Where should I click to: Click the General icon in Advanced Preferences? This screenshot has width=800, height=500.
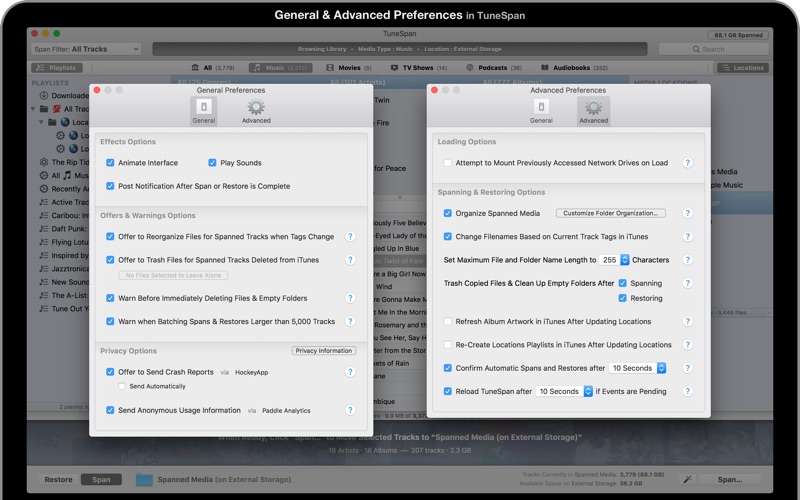pyautogui.click(x=541, y=110)
